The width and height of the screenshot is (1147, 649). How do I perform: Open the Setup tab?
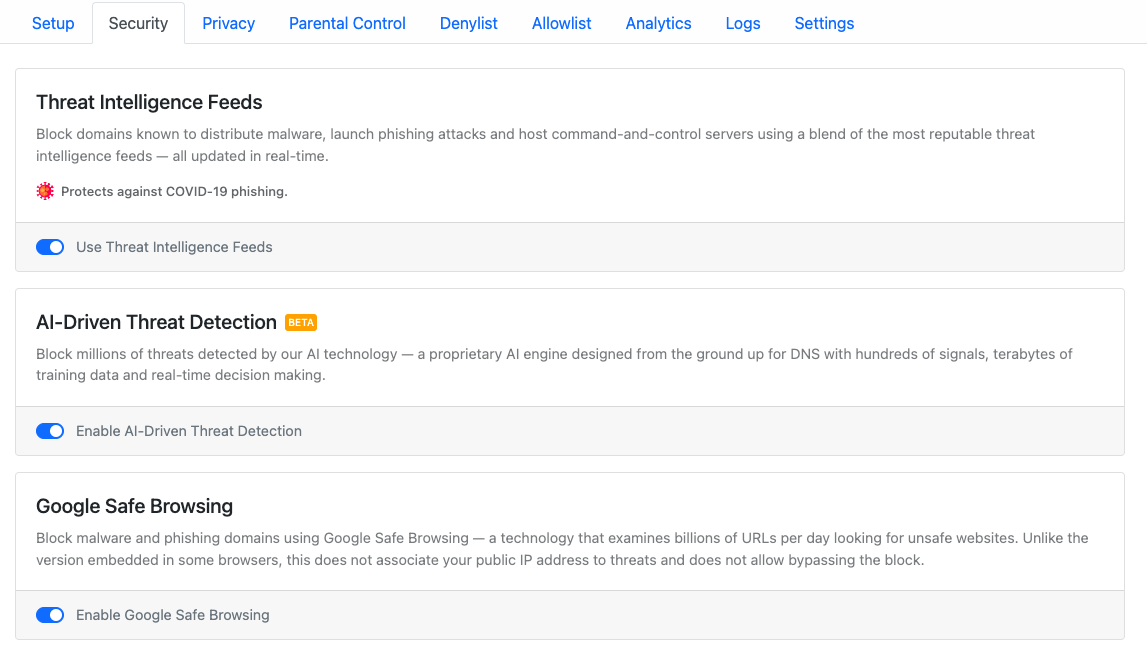pyautogui.click(x=53, y=23)
